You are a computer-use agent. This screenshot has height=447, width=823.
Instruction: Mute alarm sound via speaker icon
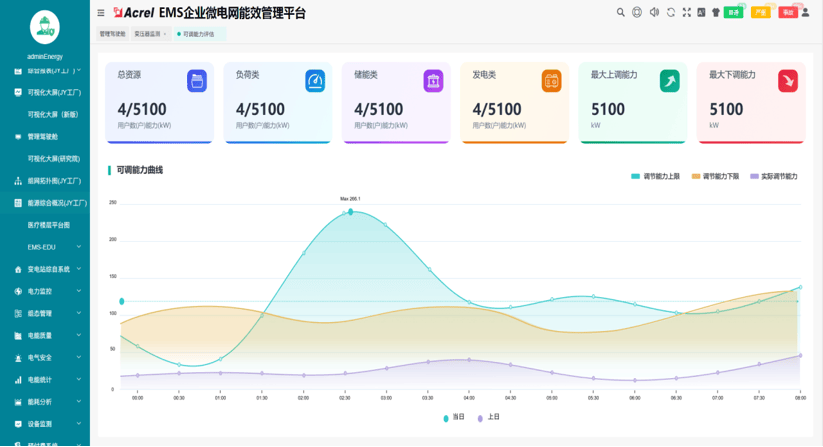point(654,13)
